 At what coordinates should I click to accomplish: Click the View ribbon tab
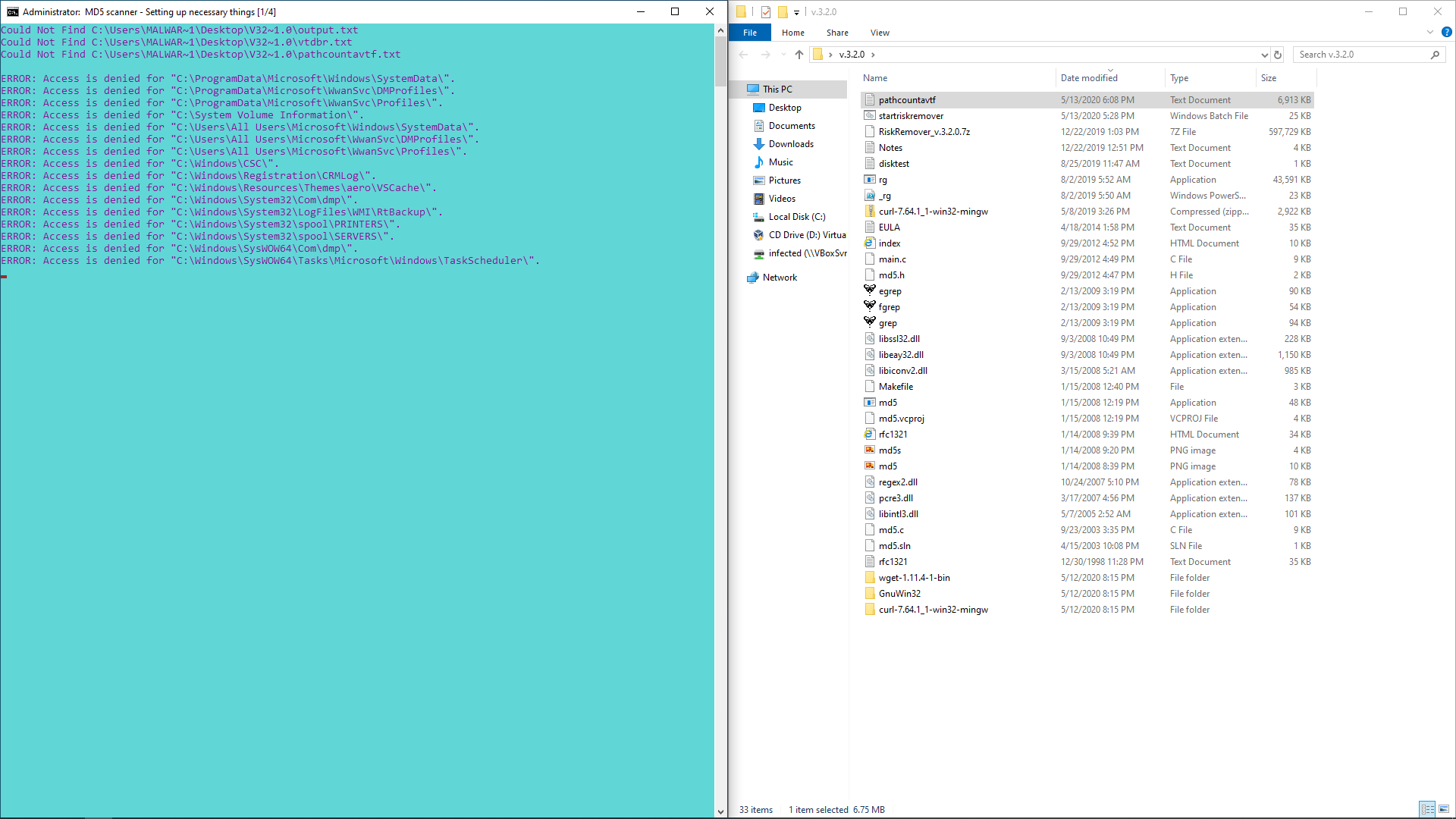click(880, 33)
